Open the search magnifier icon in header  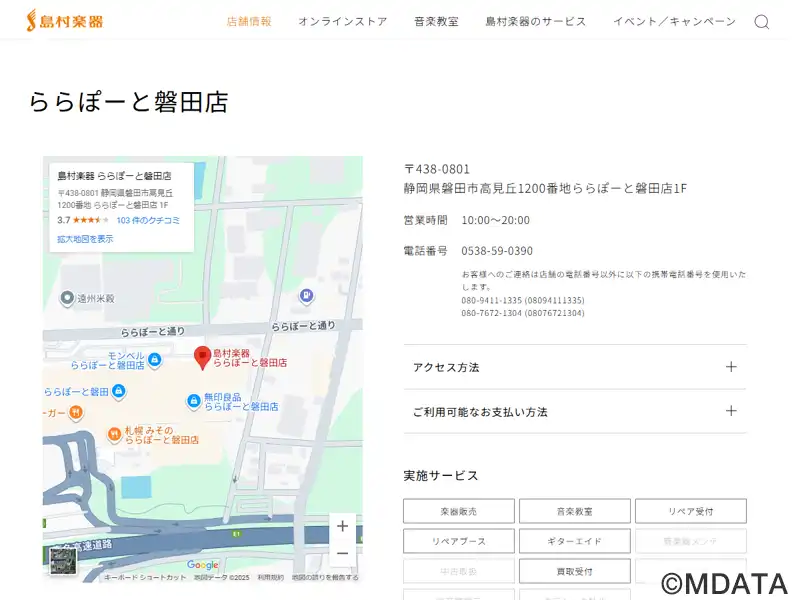pos(761,22)
